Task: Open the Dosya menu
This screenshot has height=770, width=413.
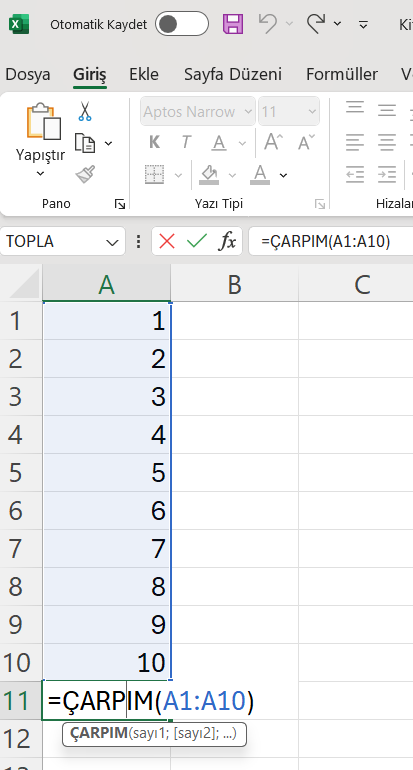Action: pyautogui.click(x=28, y=75)
